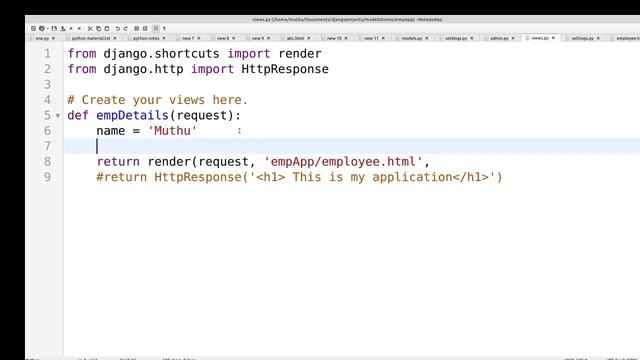The image size is (640, 360).
Task: Click 'render' in the django.shortcuts import line
Action: (x=300, y=54)
